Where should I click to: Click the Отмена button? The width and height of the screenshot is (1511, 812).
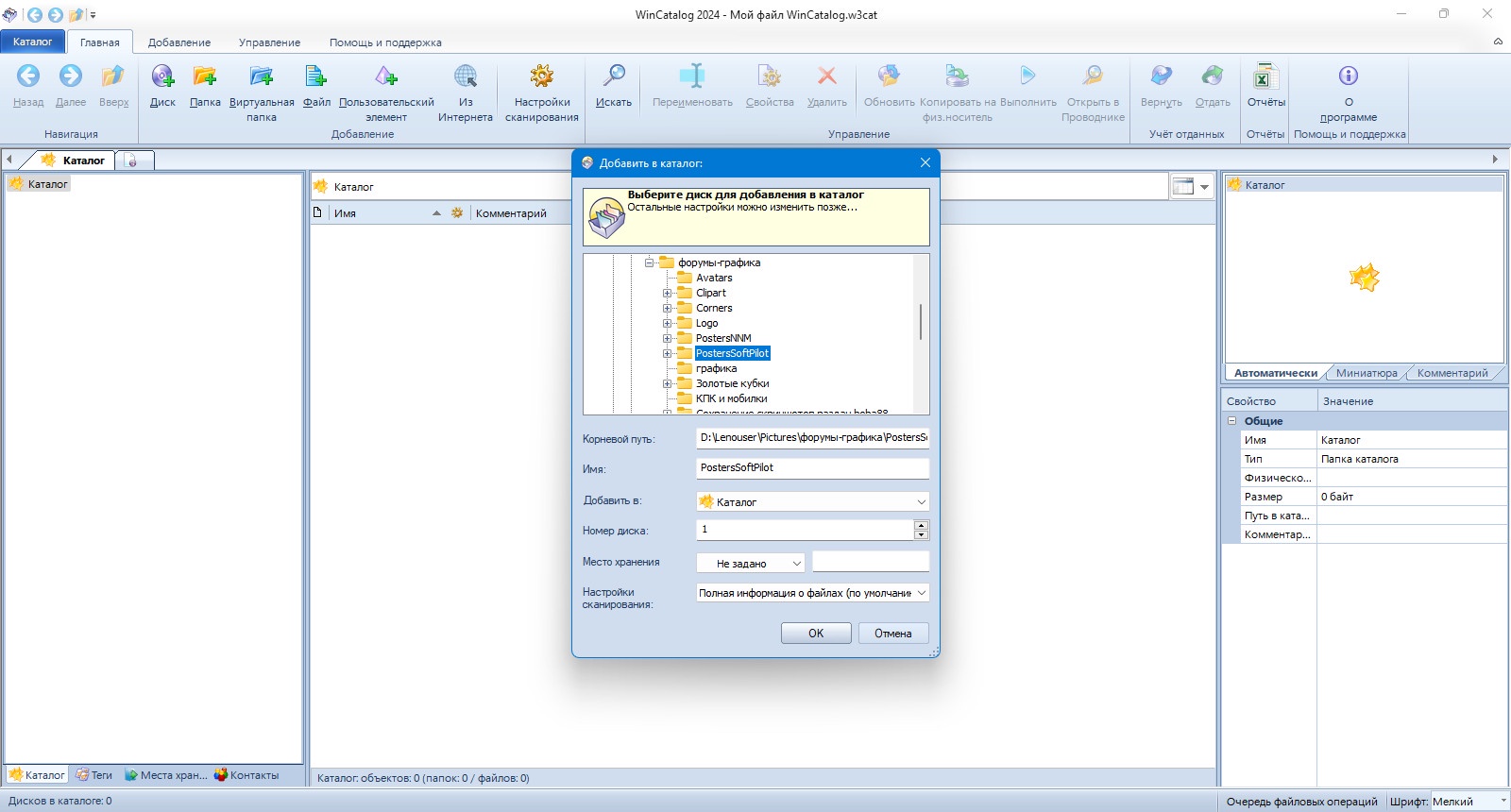click(893, 634)
